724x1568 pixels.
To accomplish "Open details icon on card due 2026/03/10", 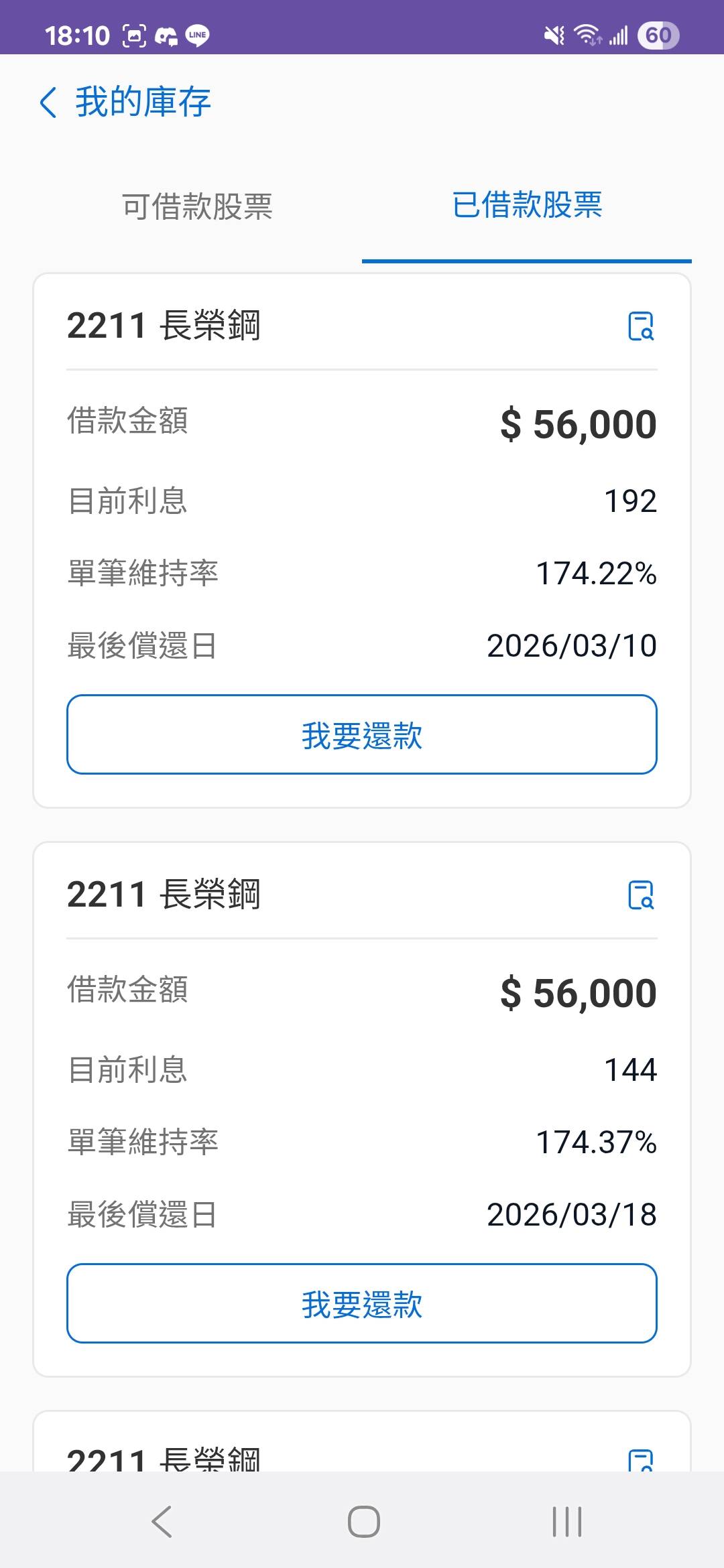I will click(641, 326).
